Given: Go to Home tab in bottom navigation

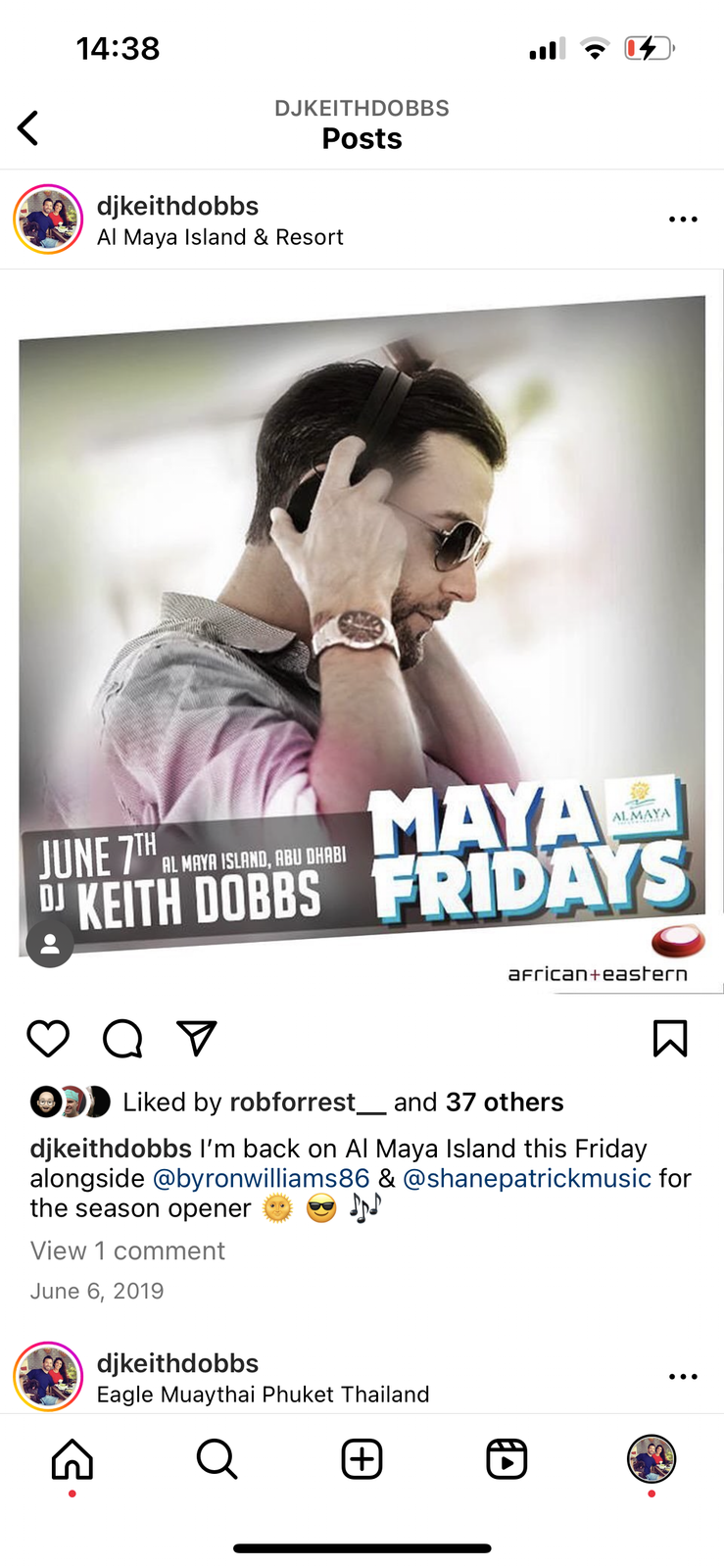Looking at the screenshot, I should pos(72,1459).
